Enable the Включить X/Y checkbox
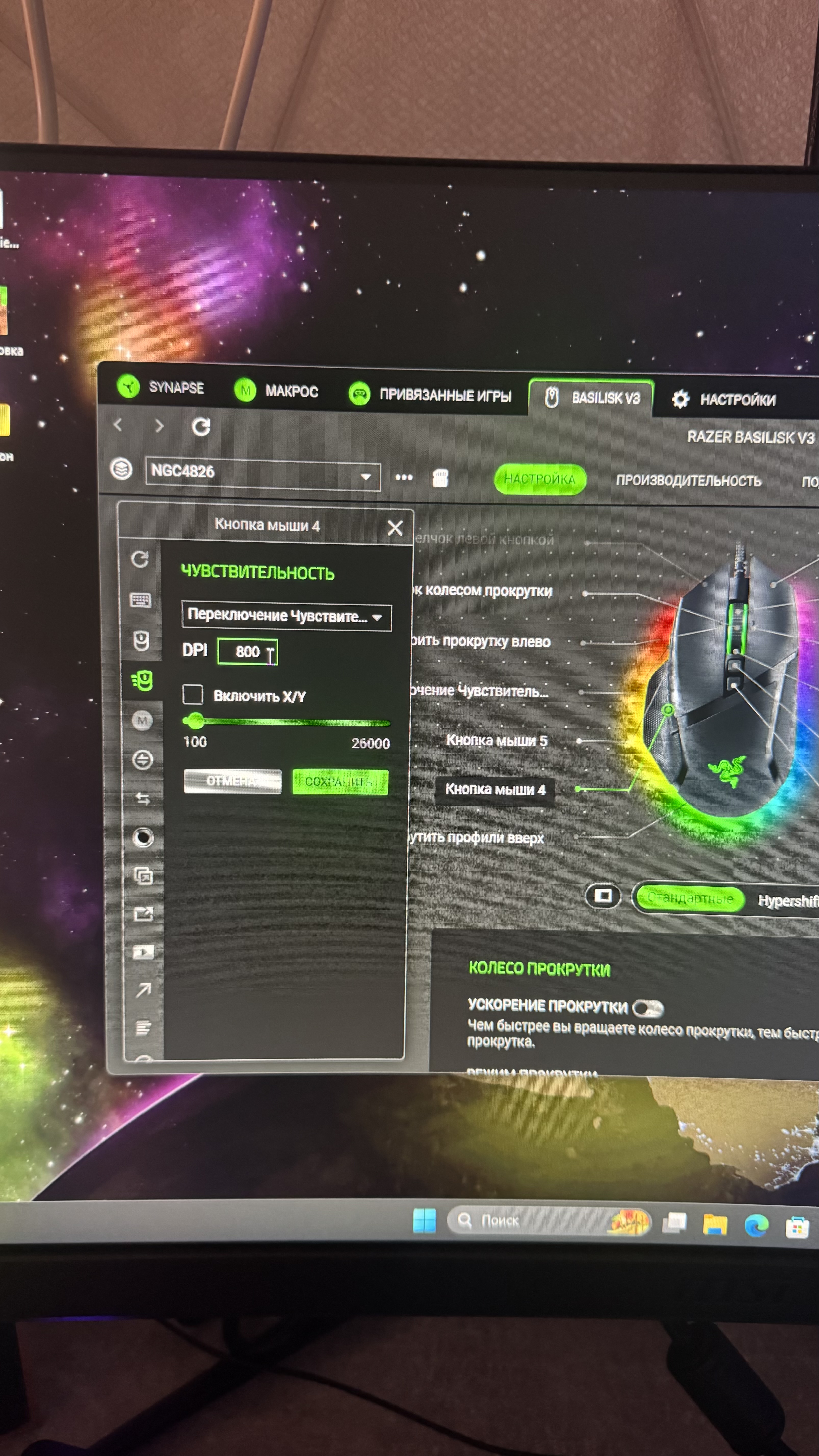819x1456 pixels. [x=193, y=694]
